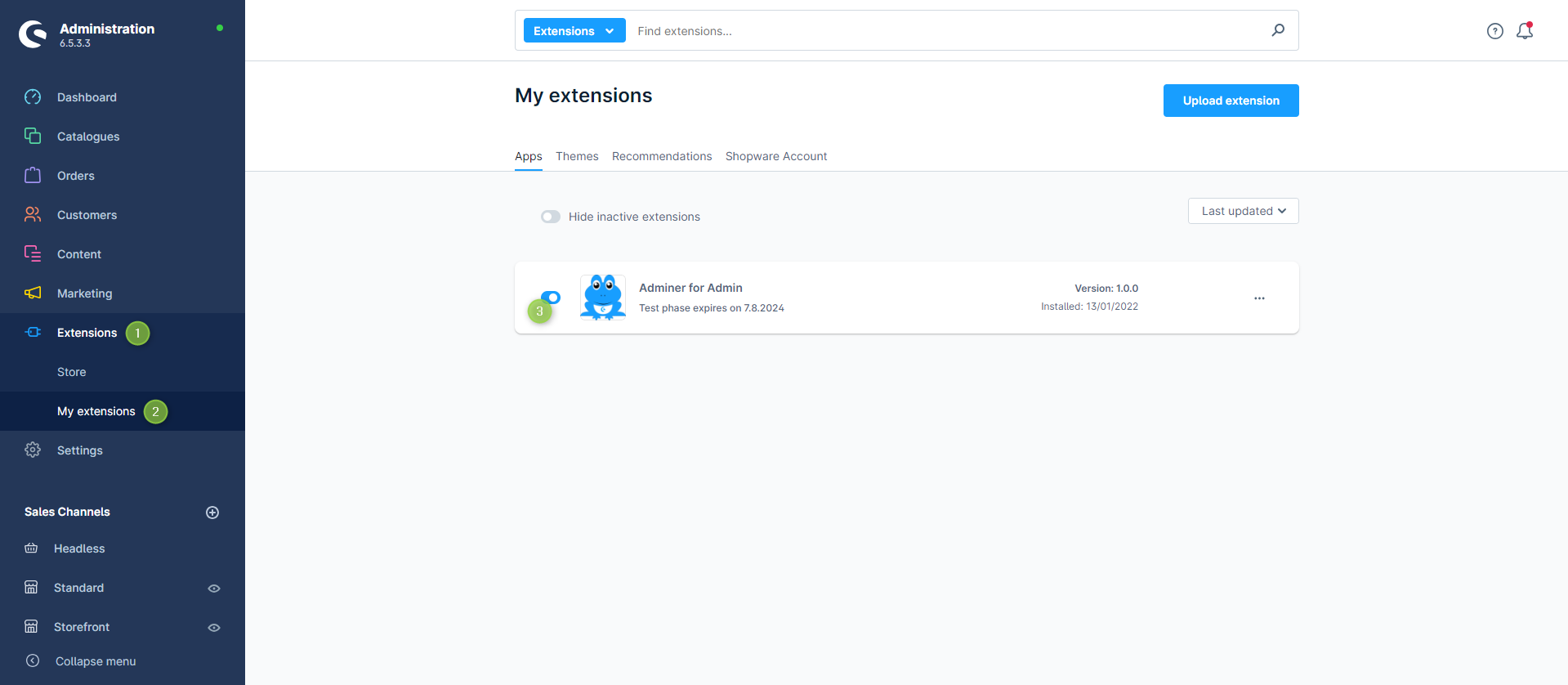Screen dimensions: 1568x685
Task: View Storefront via eye icon
Action: (214, 628)
